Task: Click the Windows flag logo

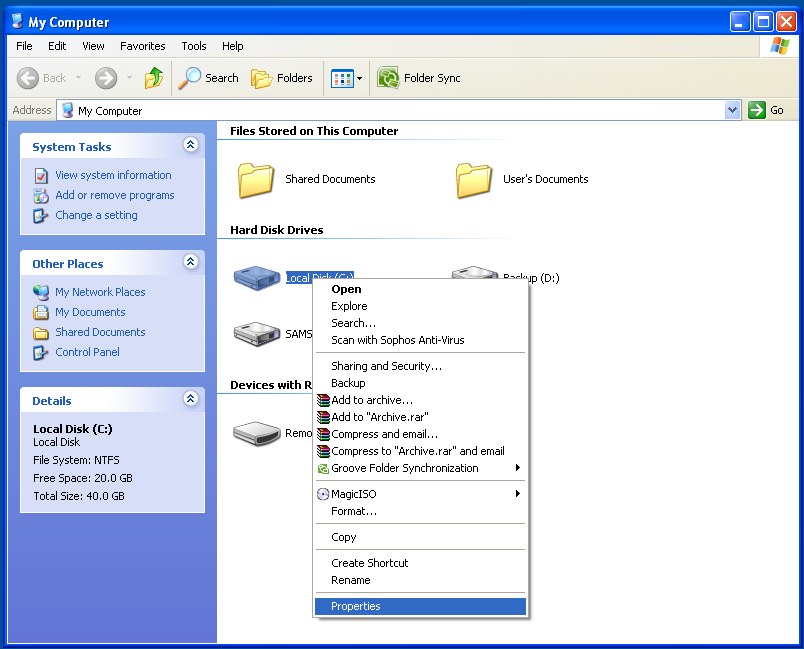Action: tap(779, 46)
